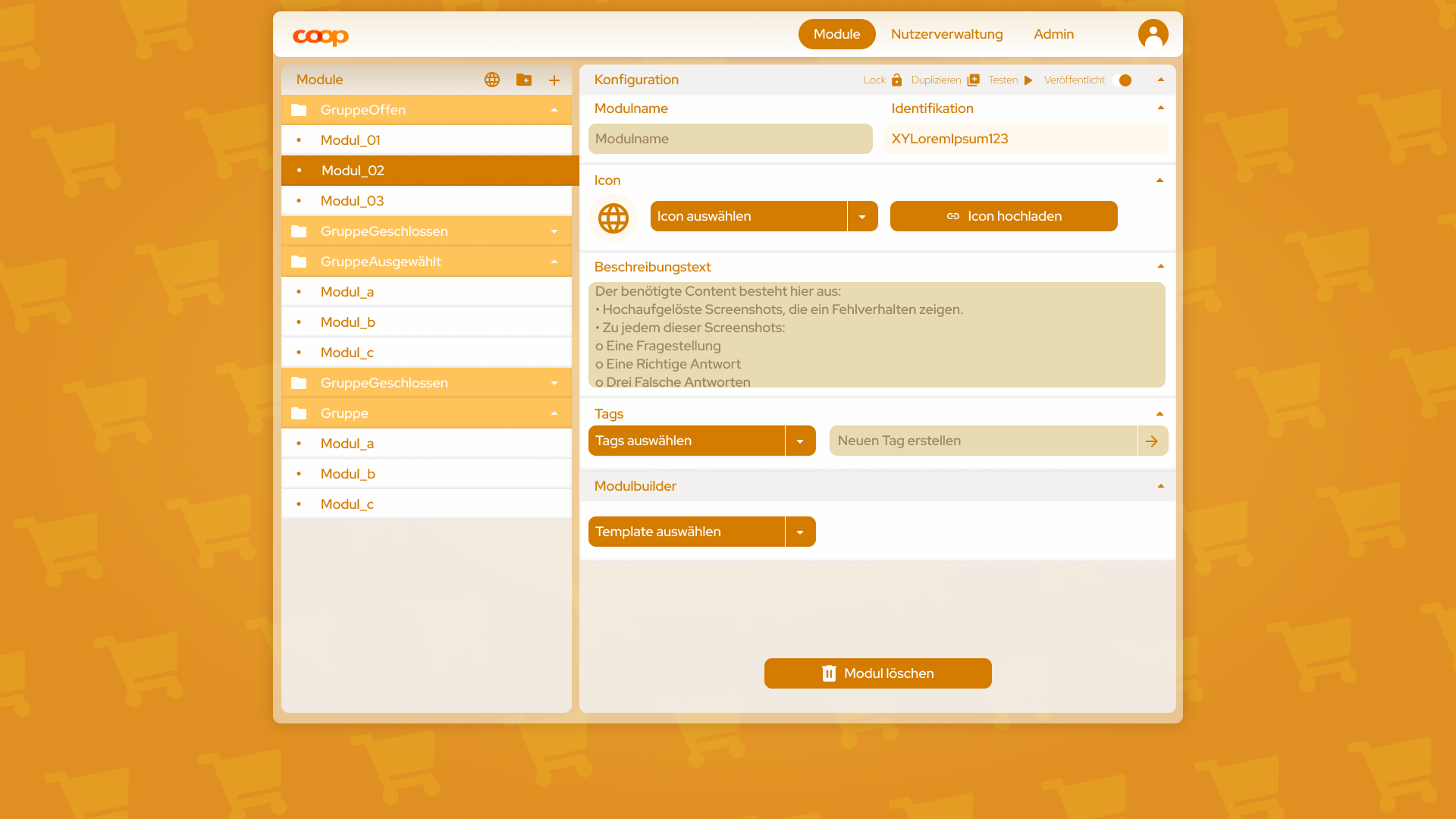Open the Tags auswählen dropdown
Viewport: 1456px width, 819px height.
(x=800, y=441)
